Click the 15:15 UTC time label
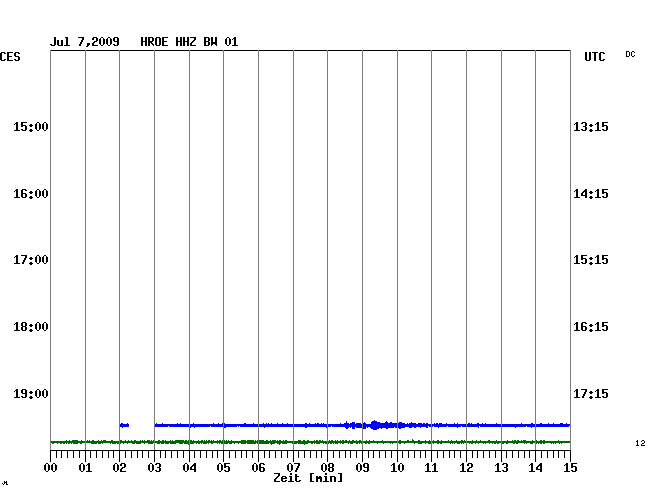 [x=591, y=260]
